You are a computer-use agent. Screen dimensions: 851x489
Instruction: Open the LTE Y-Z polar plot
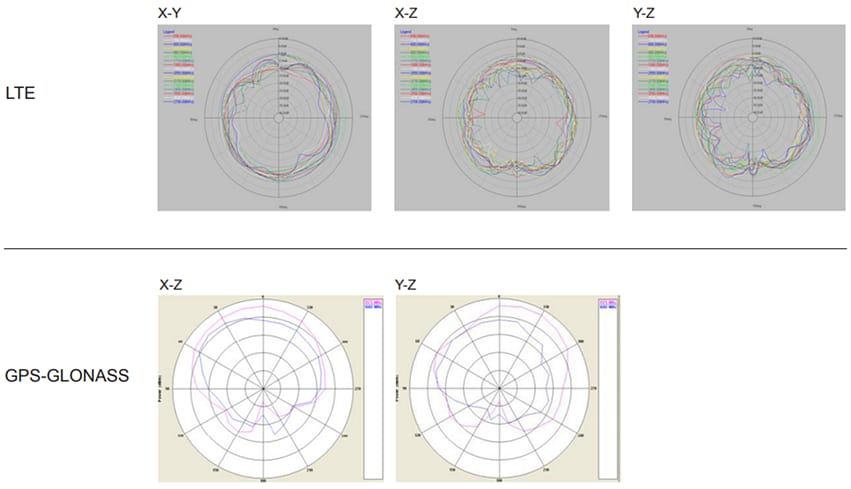753,118
